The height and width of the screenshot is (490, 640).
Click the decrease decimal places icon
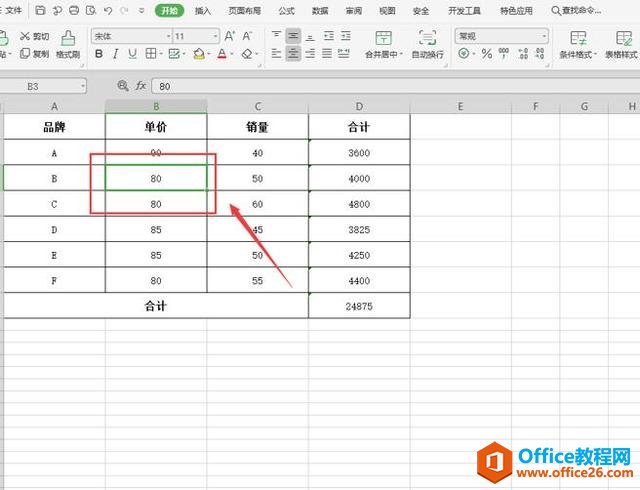(540, 53)
